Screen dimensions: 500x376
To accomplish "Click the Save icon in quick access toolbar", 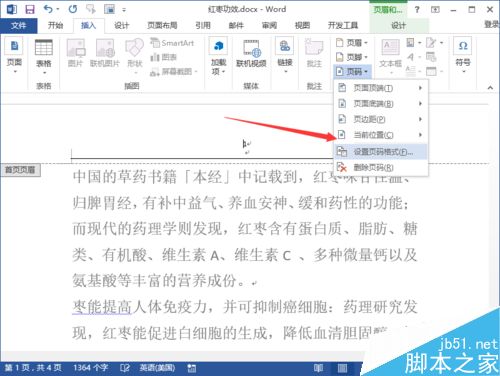I will coord(30,9).
